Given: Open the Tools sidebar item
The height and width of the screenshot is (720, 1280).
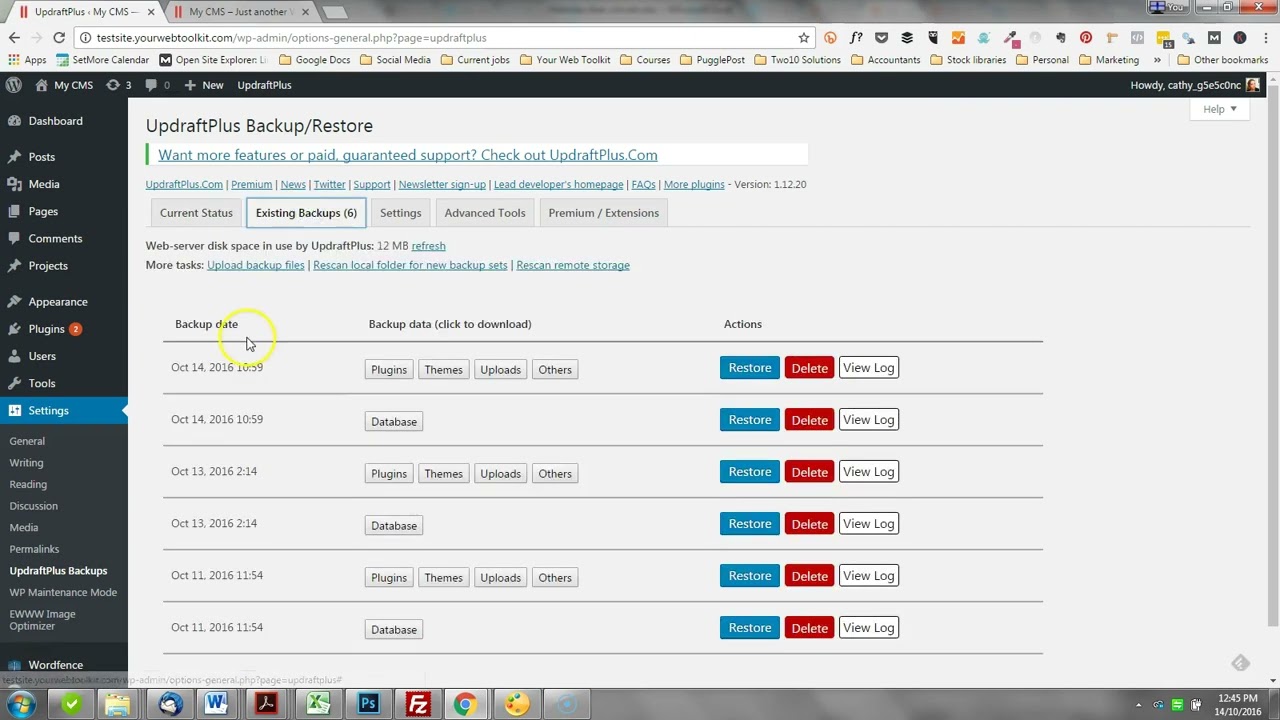Looking at the screenshot, I should coord(41,383).
